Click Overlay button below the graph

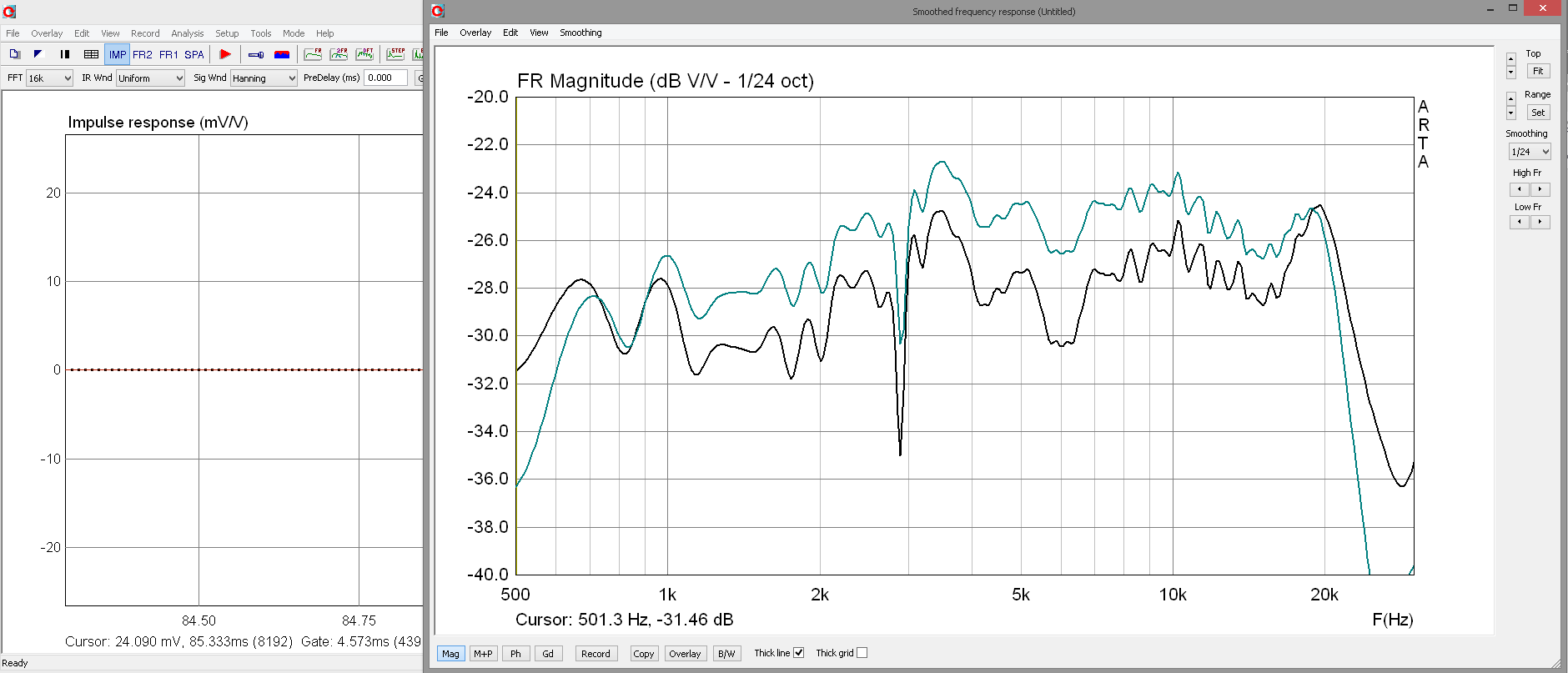[685, 654]
